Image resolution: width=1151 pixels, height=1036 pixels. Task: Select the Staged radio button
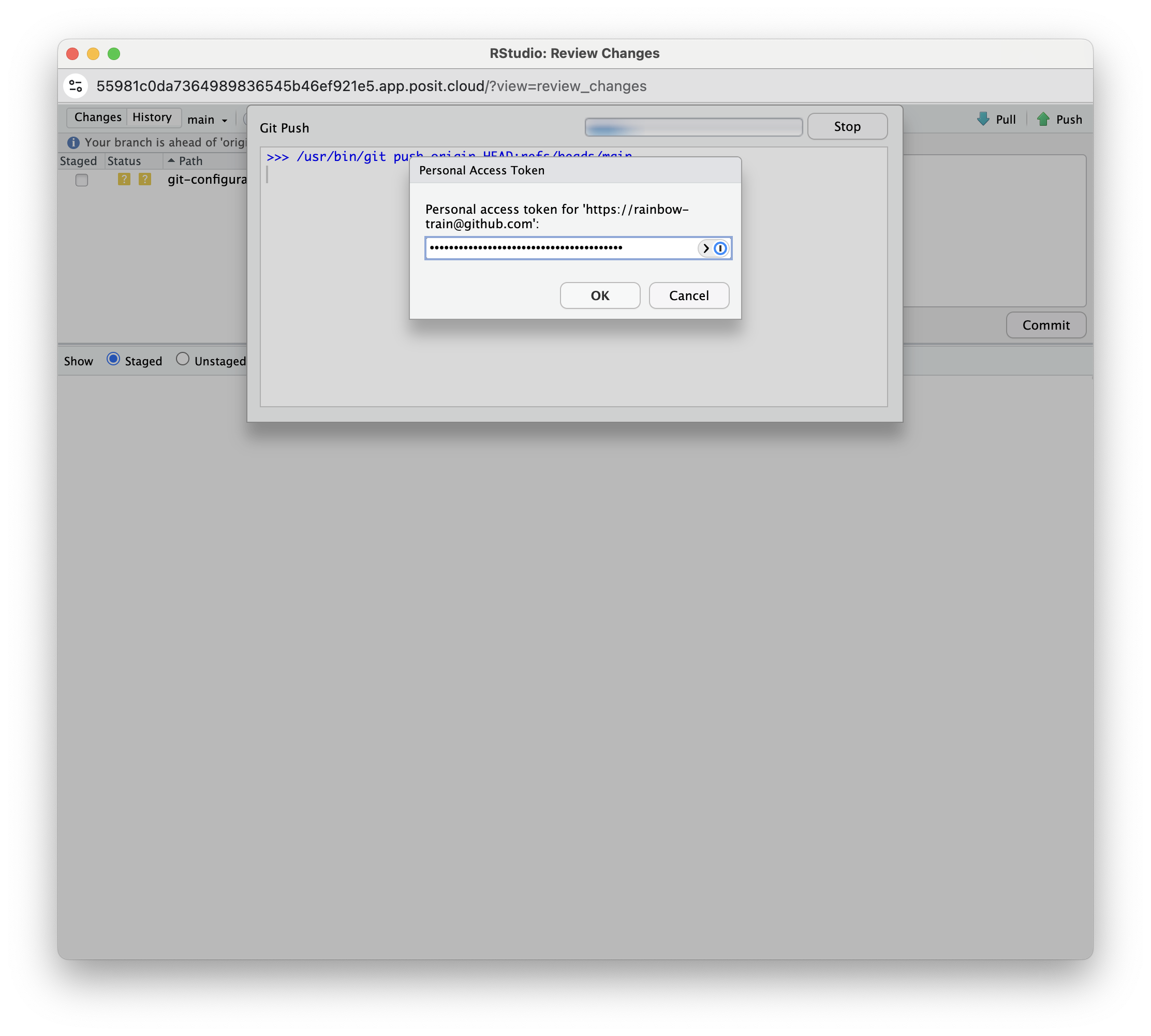113,359
